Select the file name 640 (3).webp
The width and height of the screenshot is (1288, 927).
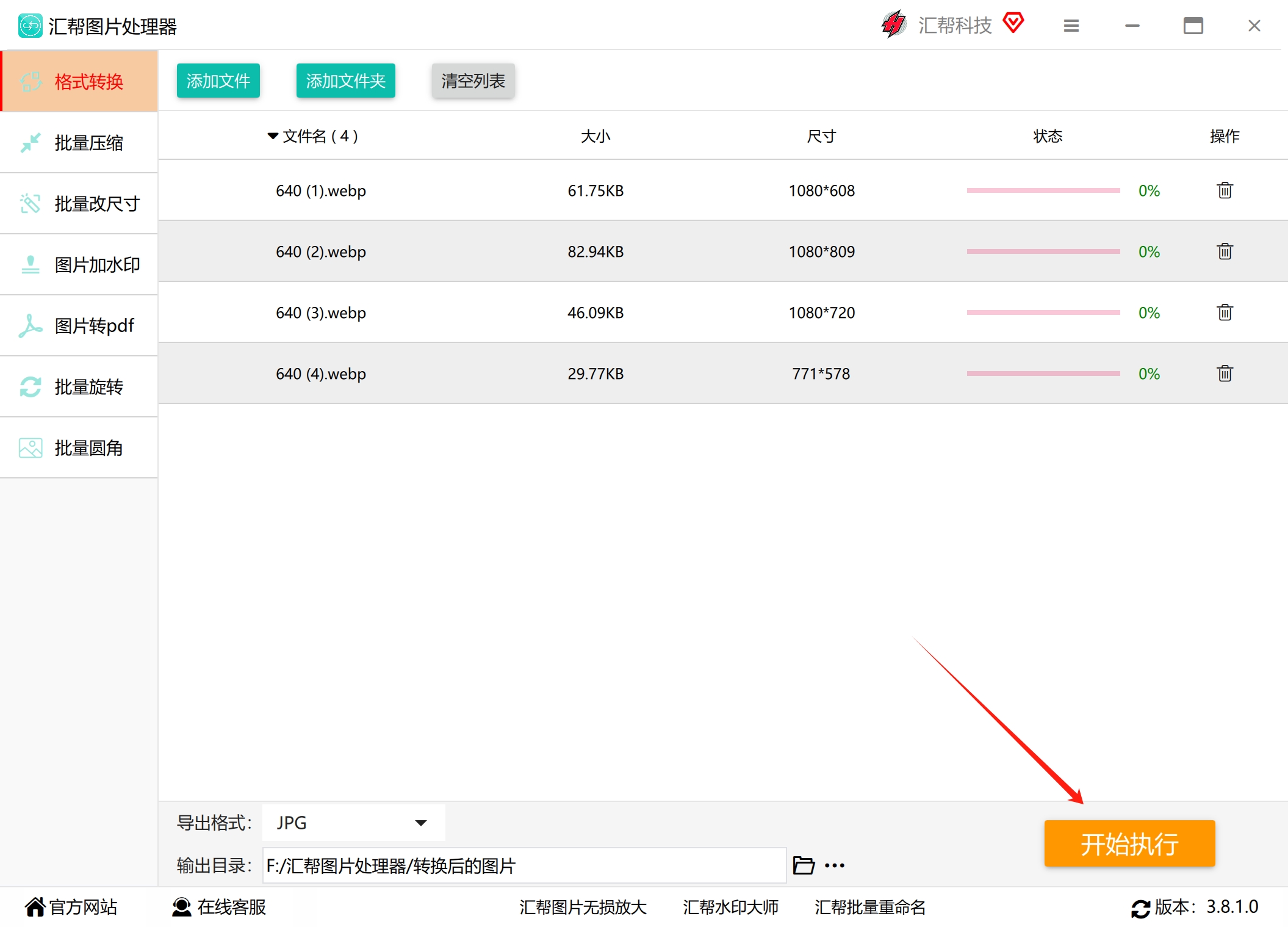pos(321,313)
